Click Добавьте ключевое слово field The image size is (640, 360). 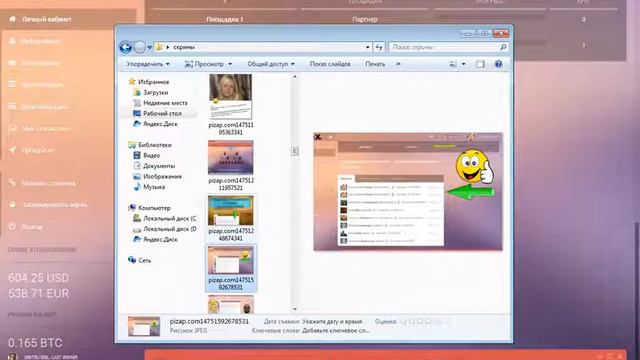(336, 331)
